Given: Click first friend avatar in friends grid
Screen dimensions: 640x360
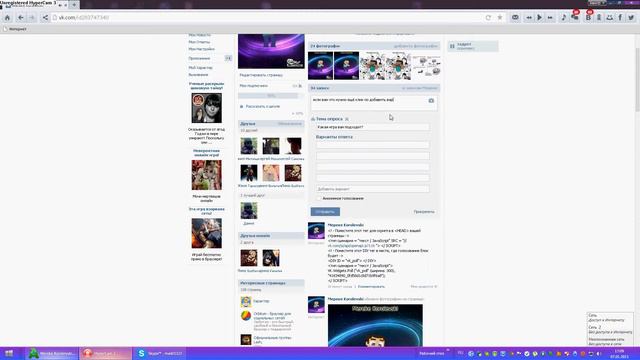Looking at the screenshot, I should [x=249, y=146].
